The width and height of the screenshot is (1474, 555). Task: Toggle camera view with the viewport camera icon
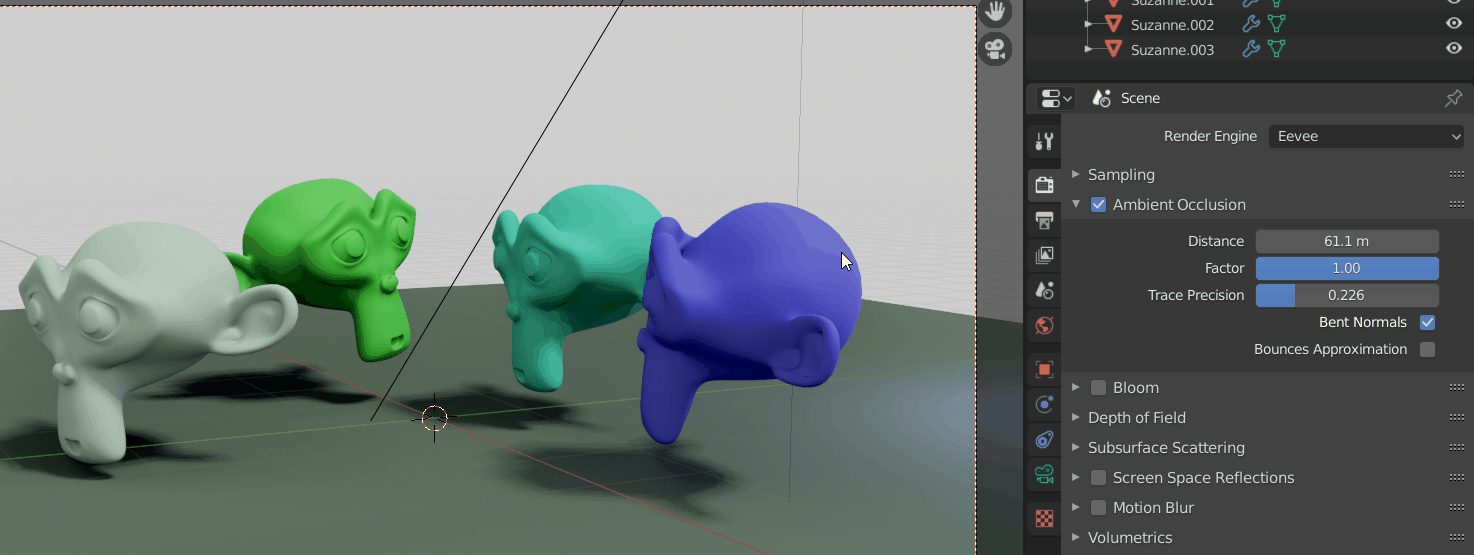(x=995, y=49)
